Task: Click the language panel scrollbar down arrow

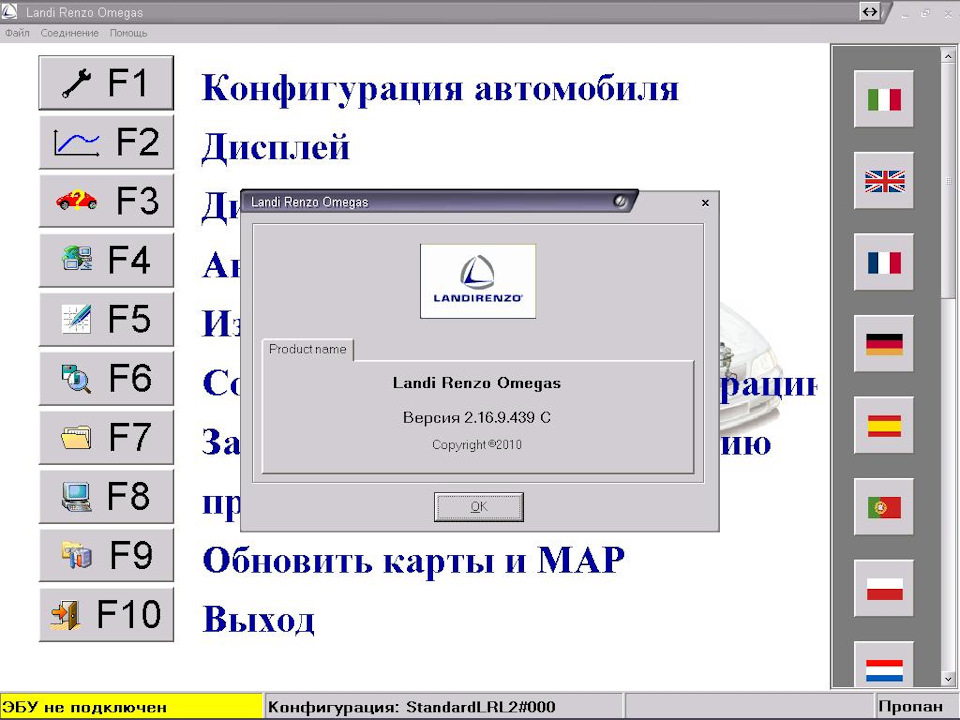Action: coord(948,679)
